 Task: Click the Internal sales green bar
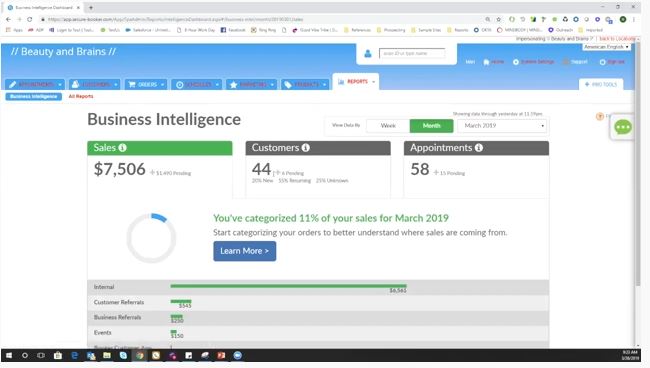(x=289, y=286)
